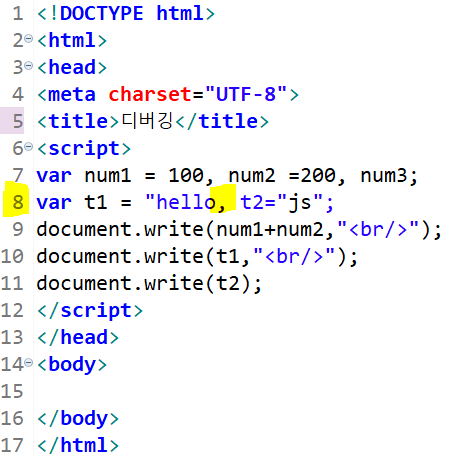Click the "<br/>" string on line 10
This screenshot has width=453, height=456.
pyautogui.click(x=294, y=256)
